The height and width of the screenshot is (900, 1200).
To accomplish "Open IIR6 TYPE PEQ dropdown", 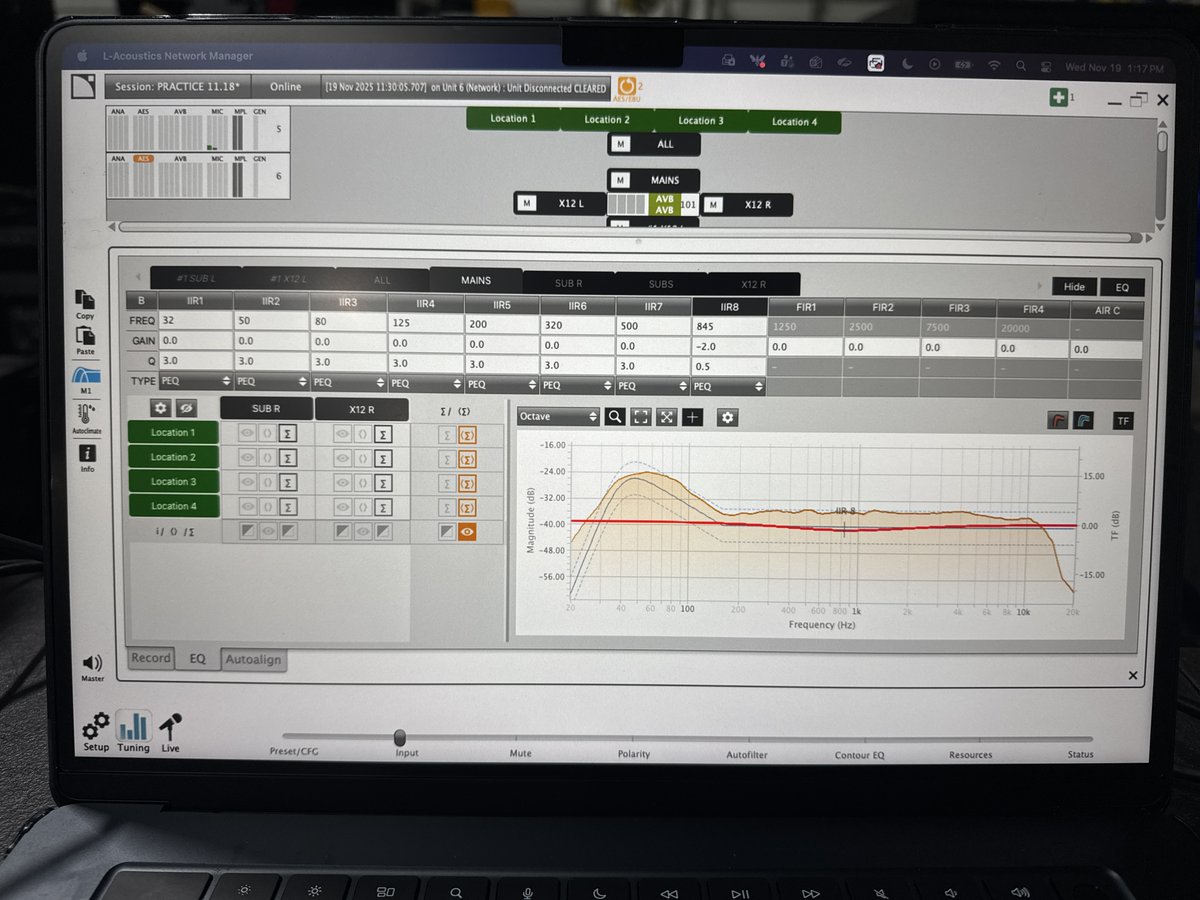I will click(x=577, y=385).
